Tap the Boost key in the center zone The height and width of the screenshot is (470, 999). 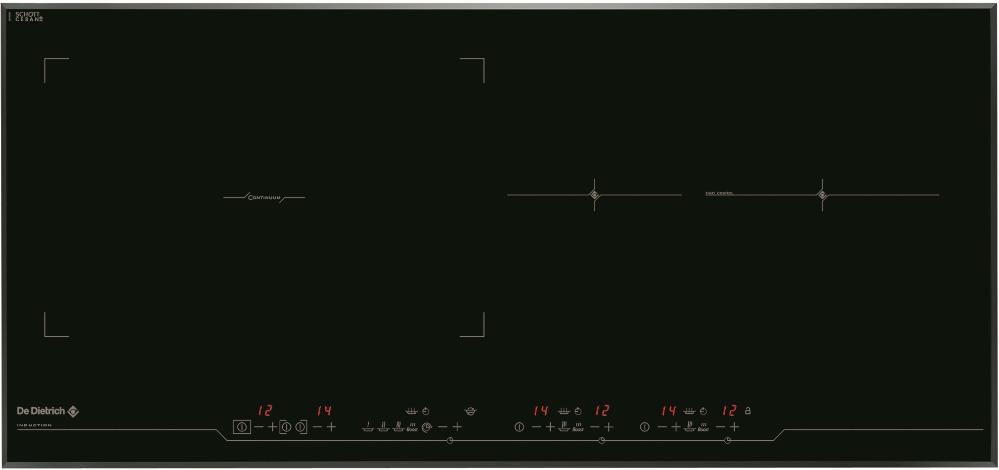click(x=578, y=427)
